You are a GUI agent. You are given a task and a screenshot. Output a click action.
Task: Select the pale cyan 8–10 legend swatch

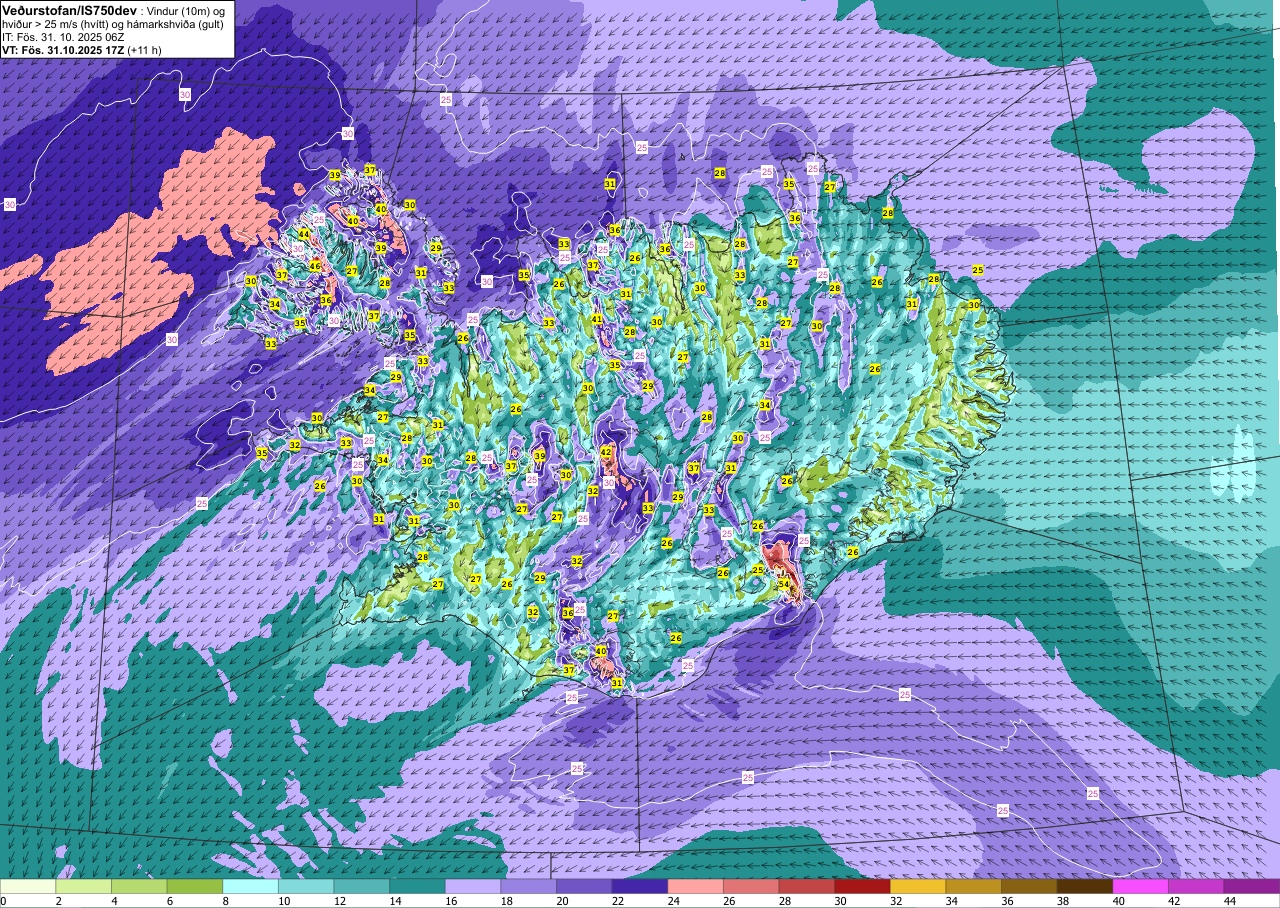(250, 886)
